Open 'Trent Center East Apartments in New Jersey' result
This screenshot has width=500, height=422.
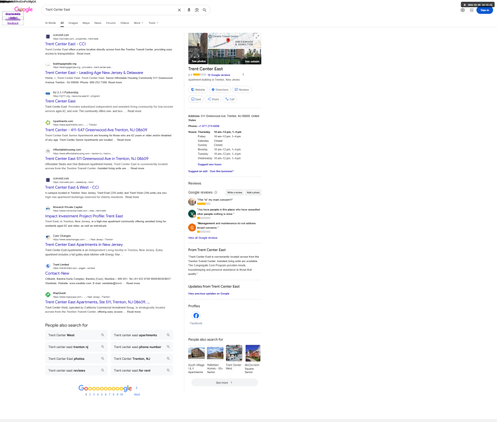[84, 245]
